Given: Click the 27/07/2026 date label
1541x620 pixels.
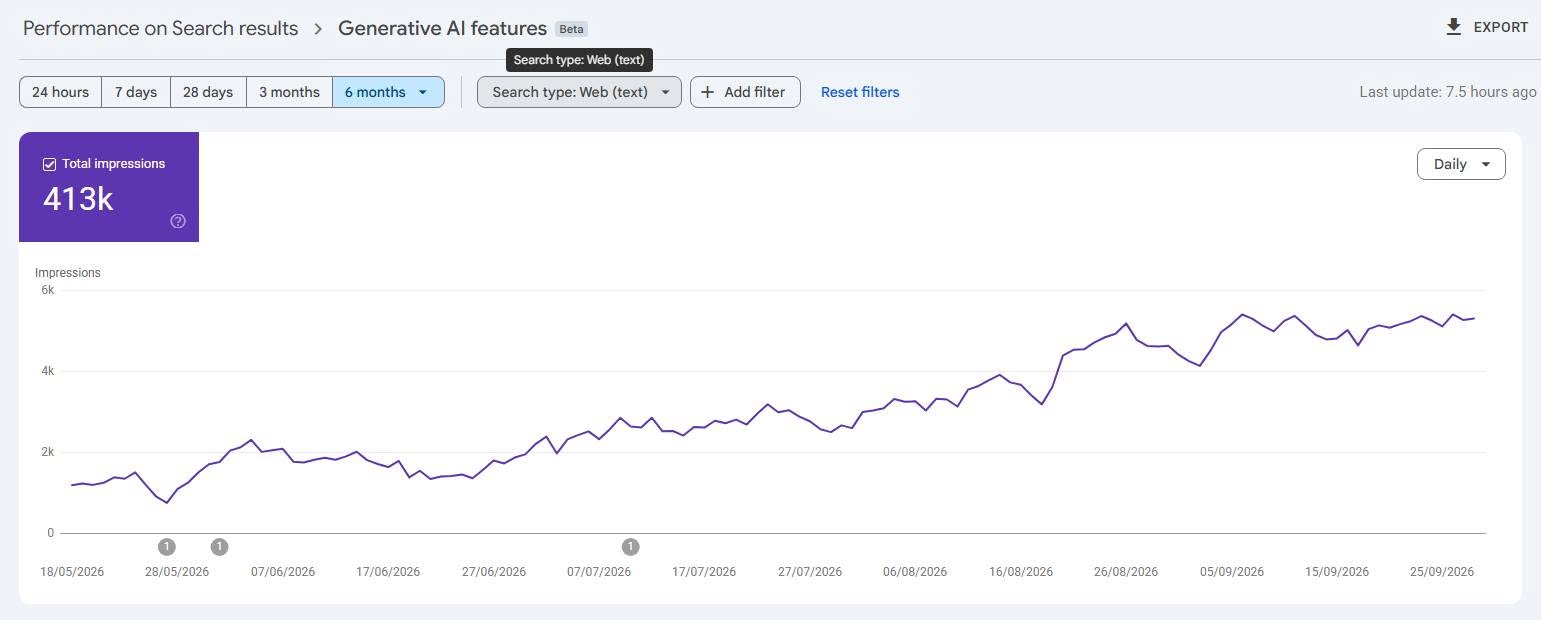Looking at the screenshot, I should pyautogui.click(x=810, y=572).
